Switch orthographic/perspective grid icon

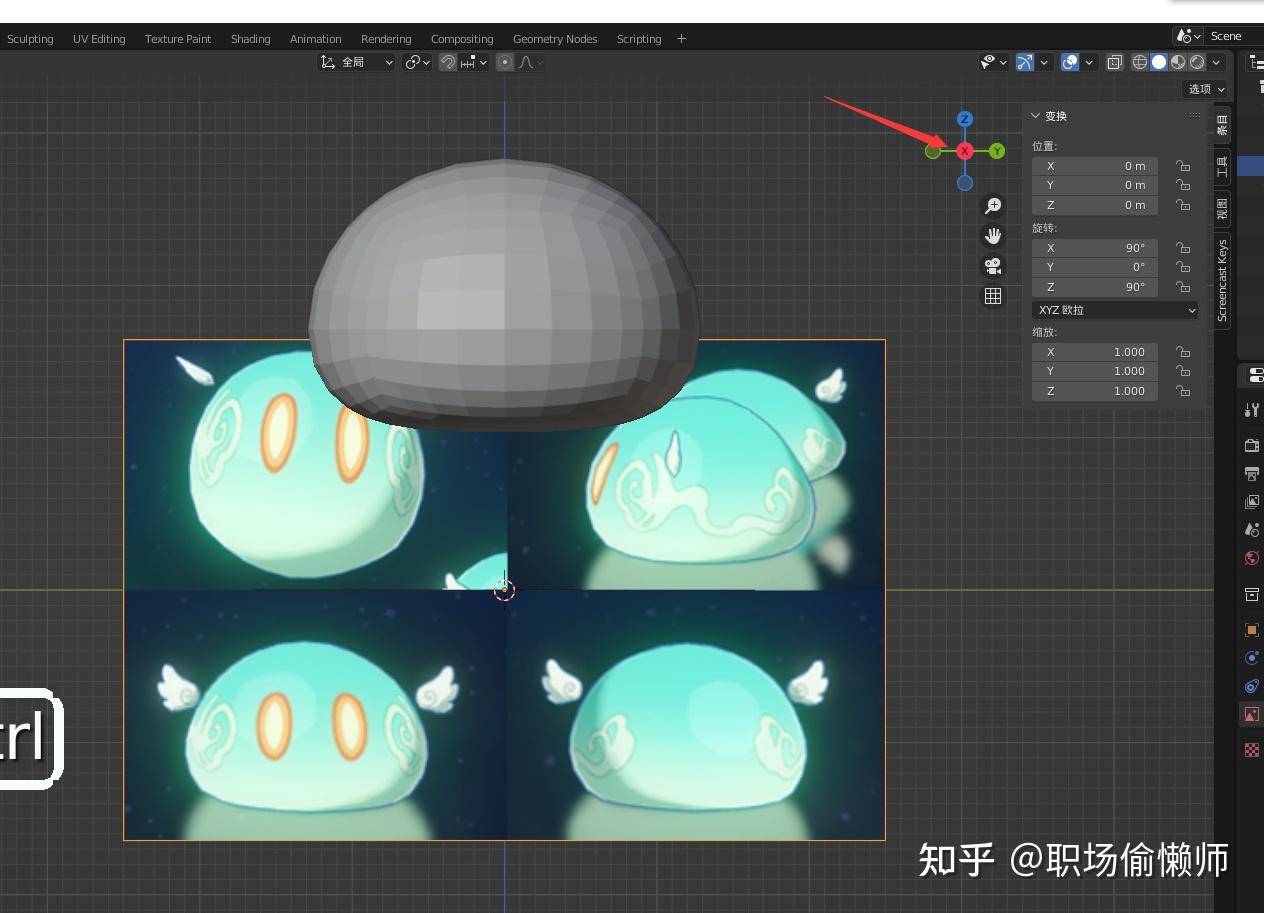[x=993, y=296]
